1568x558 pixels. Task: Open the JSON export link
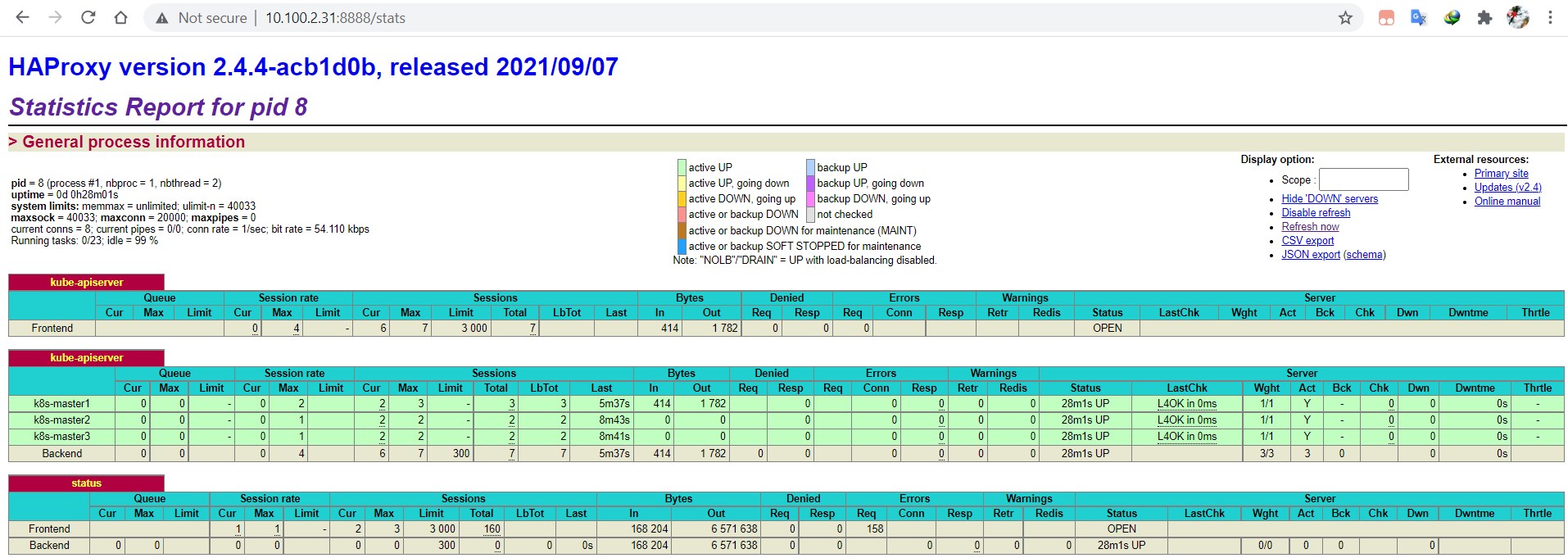[x=1311, y=255]
